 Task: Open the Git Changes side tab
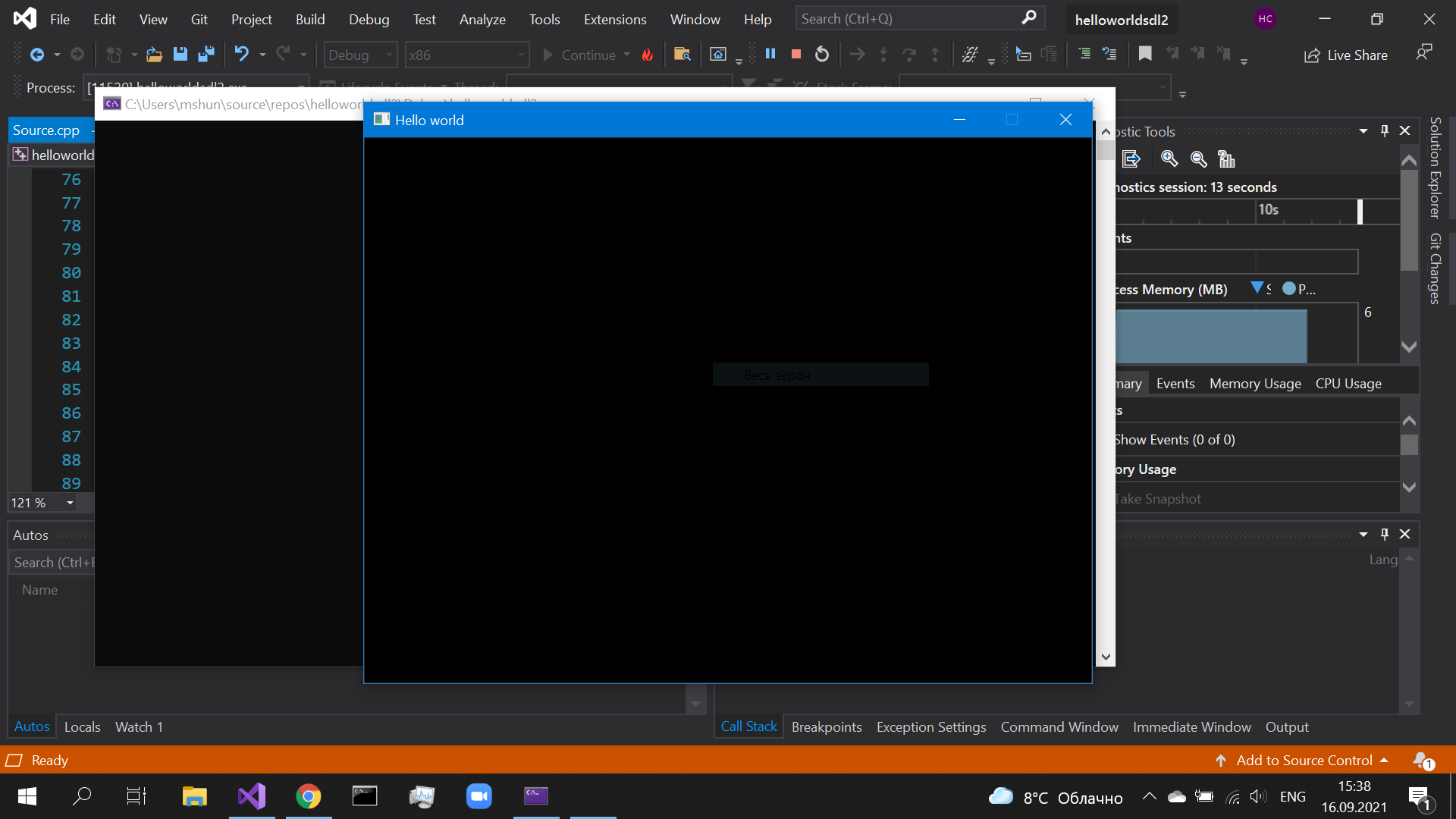click(x=1435, y=268)
